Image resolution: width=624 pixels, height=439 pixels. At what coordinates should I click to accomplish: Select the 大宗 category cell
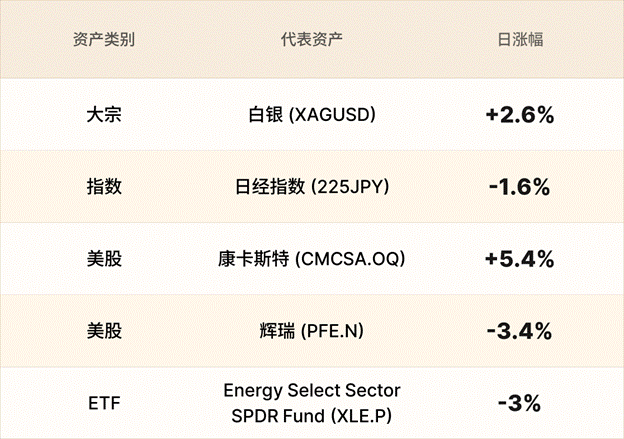[104, 115]
